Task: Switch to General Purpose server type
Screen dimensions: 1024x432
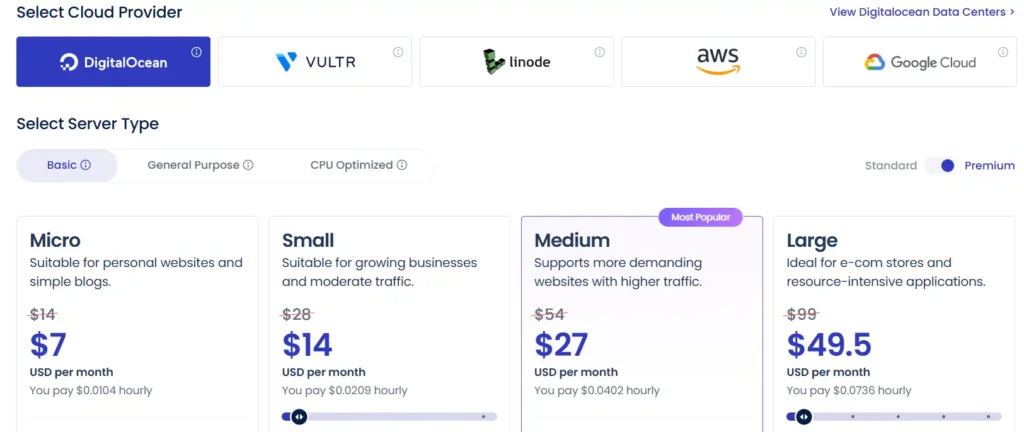Action: [200, 165]
